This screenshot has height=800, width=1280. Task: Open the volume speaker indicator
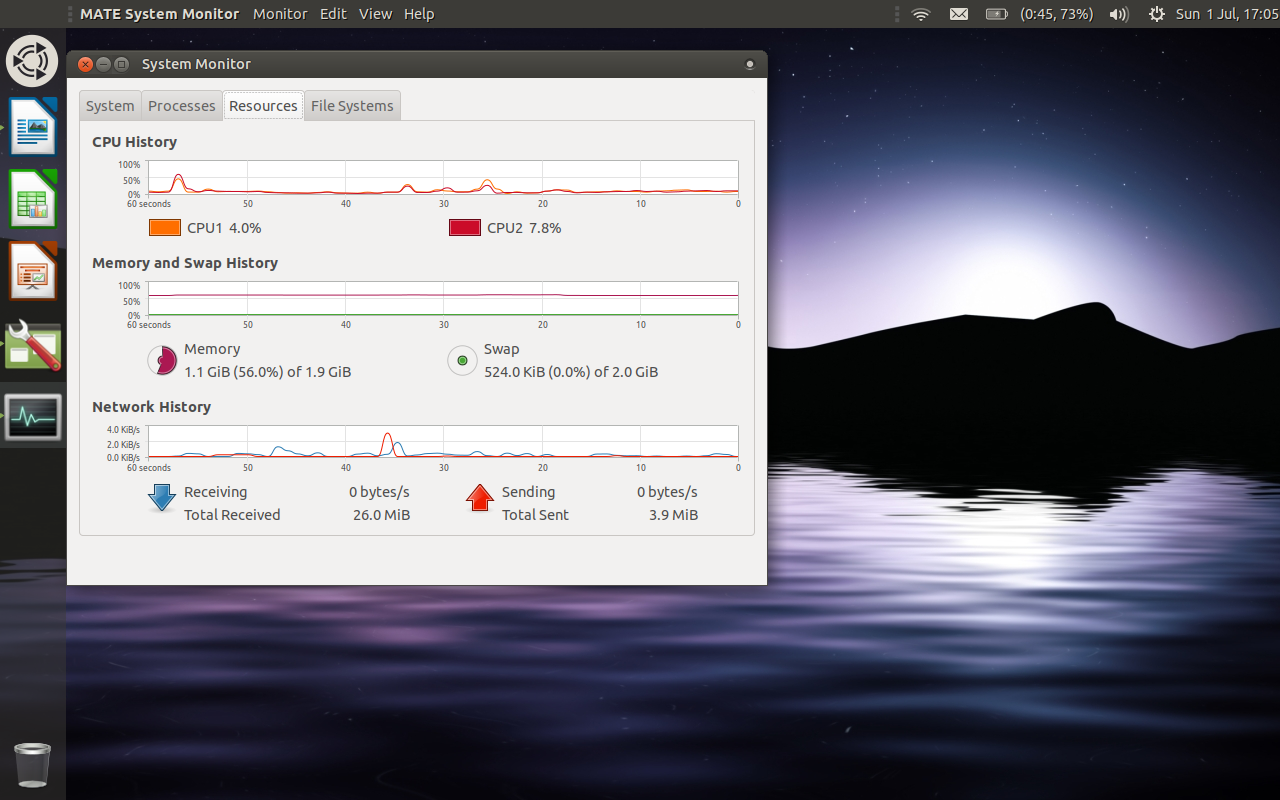coord(1119,14)
